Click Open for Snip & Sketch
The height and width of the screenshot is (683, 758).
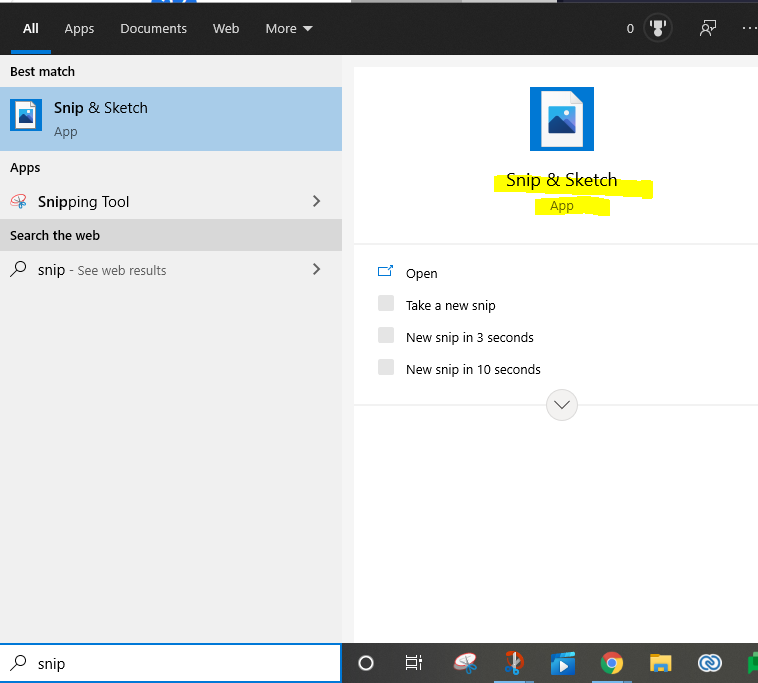[x=421, y=273]
